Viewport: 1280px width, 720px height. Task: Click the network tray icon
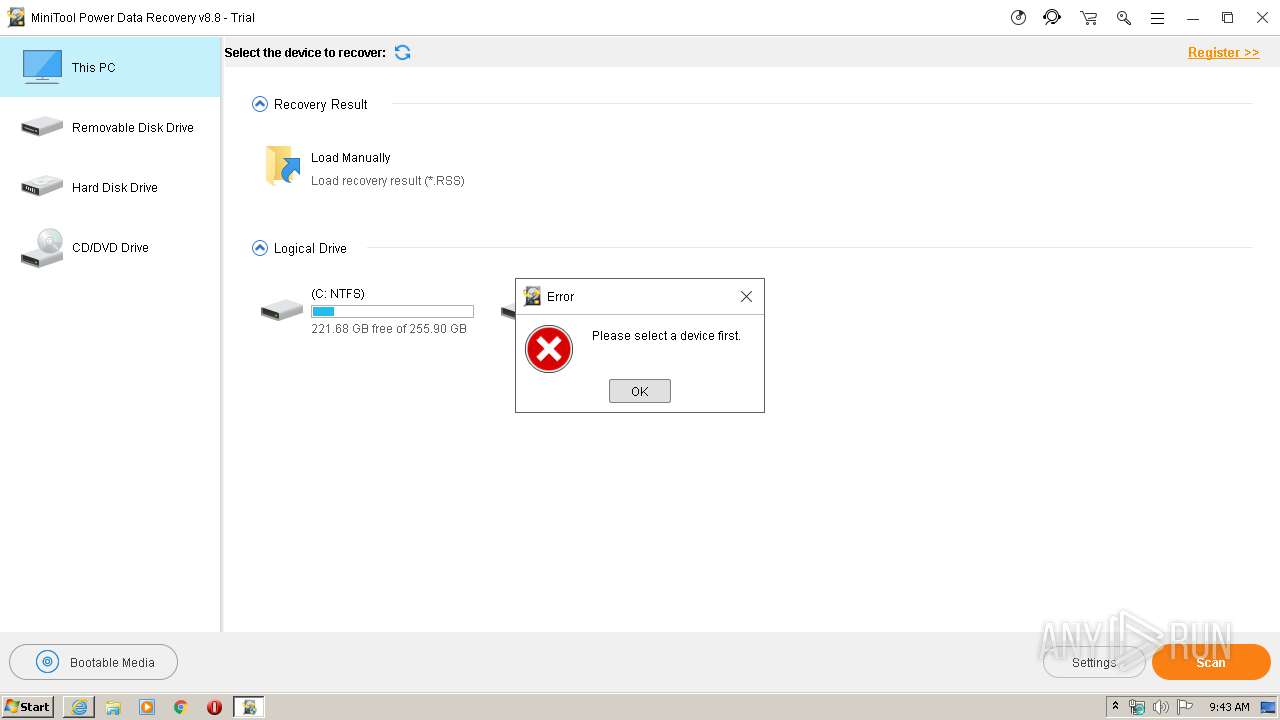click(1137, 707)
